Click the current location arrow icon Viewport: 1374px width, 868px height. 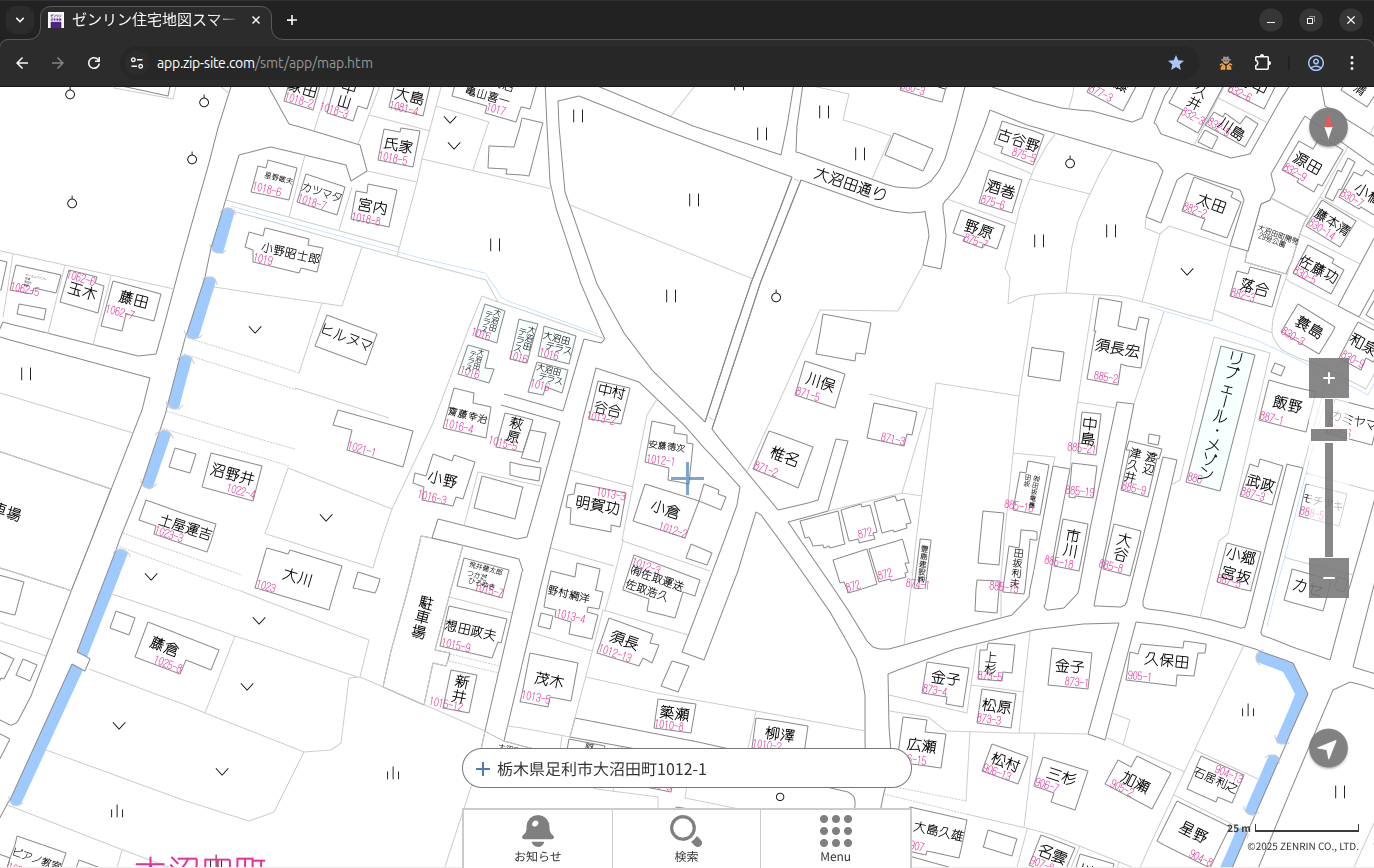click(1328, 748)
